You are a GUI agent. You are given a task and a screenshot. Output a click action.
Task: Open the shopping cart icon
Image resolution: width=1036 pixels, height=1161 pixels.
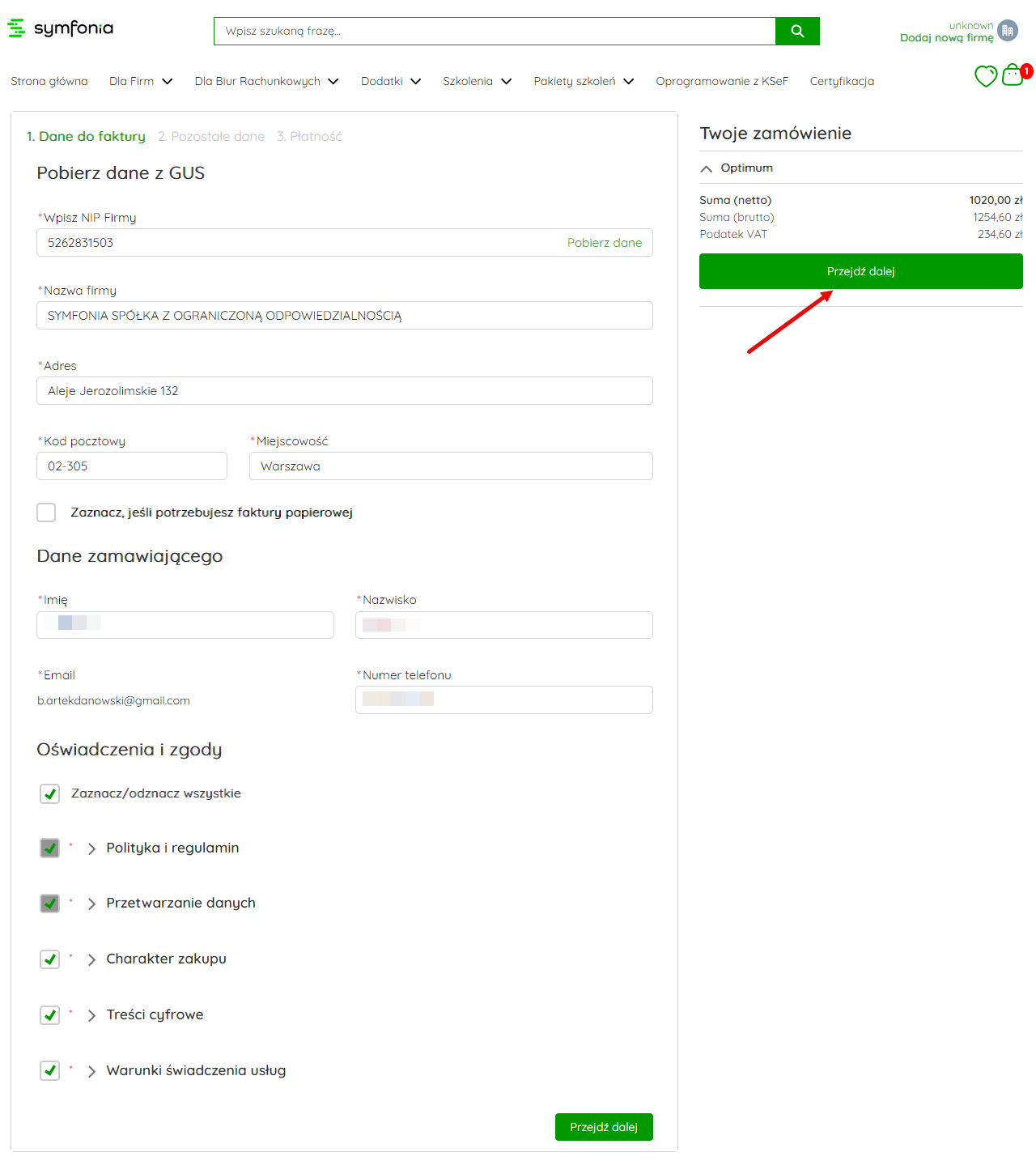pyautogui.click(x=1013, y=75)
